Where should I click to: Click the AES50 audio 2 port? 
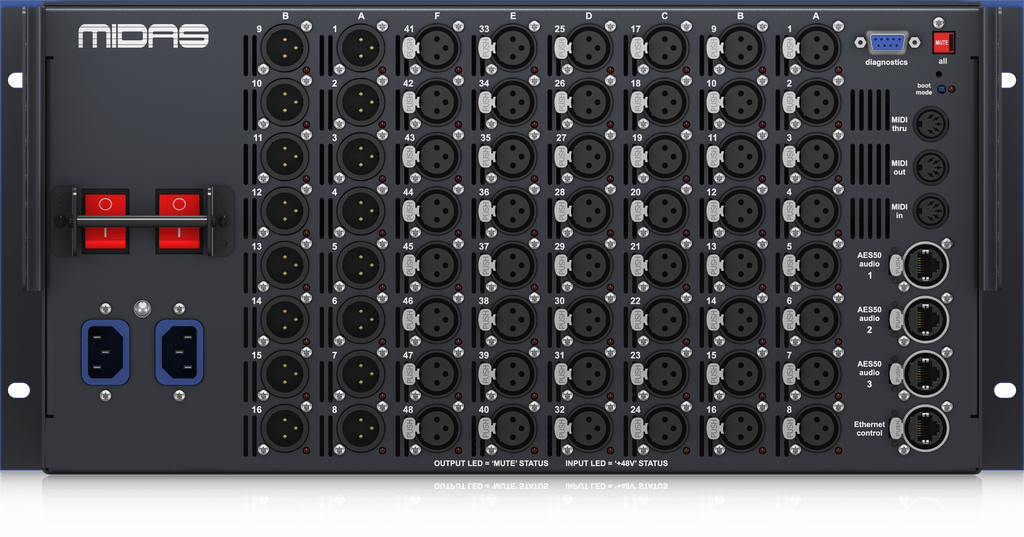(926, 318)
